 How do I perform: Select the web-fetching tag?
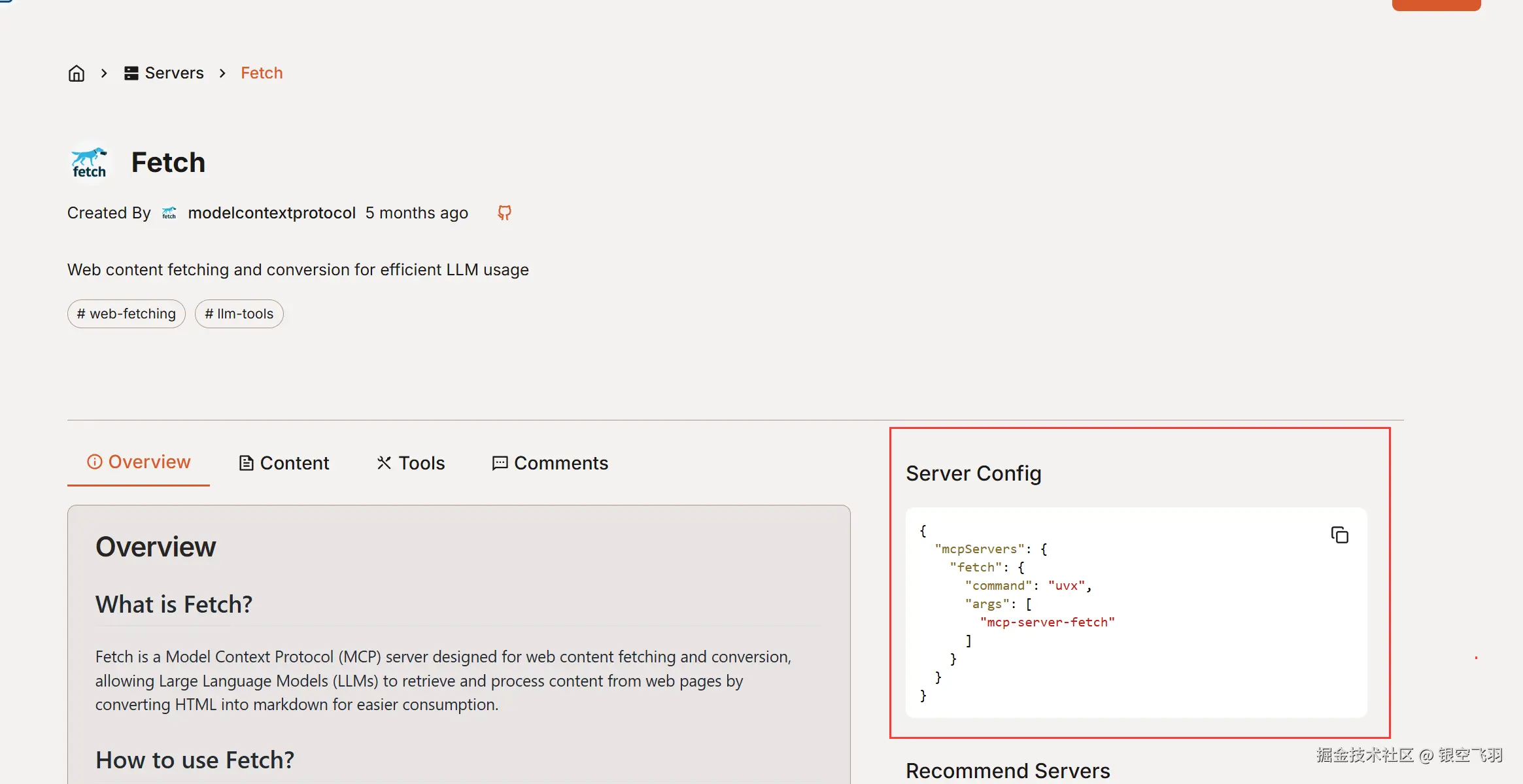point(126,314)
